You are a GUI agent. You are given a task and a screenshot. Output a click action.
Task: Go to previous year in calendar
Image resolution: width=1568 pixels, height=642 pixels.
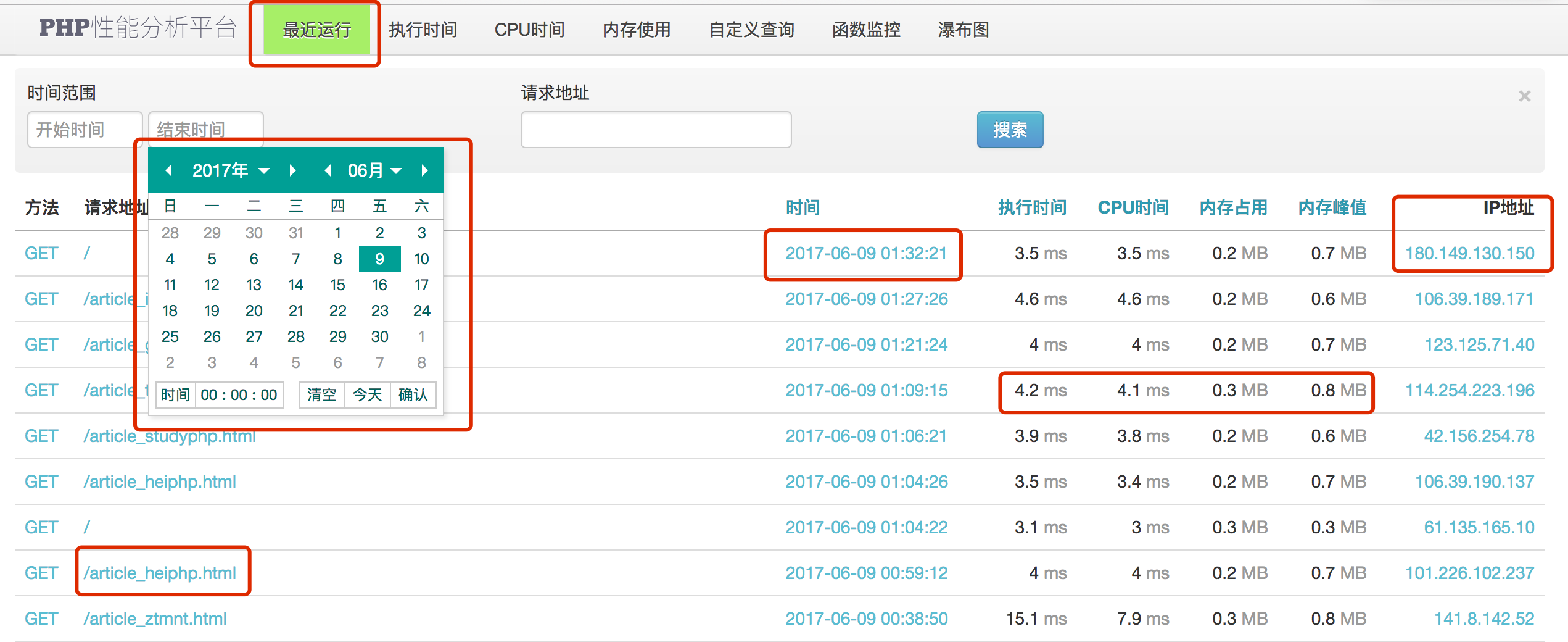click(169, 170)
